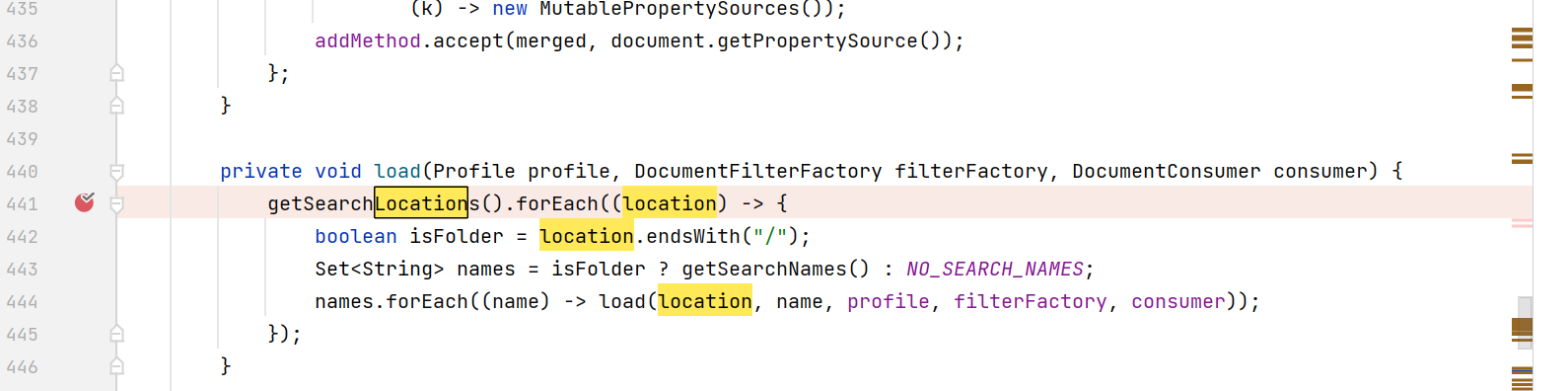
Task: Click the editor scrollbar thumb
Action: pyautogui.click(x=1525, y=323)
